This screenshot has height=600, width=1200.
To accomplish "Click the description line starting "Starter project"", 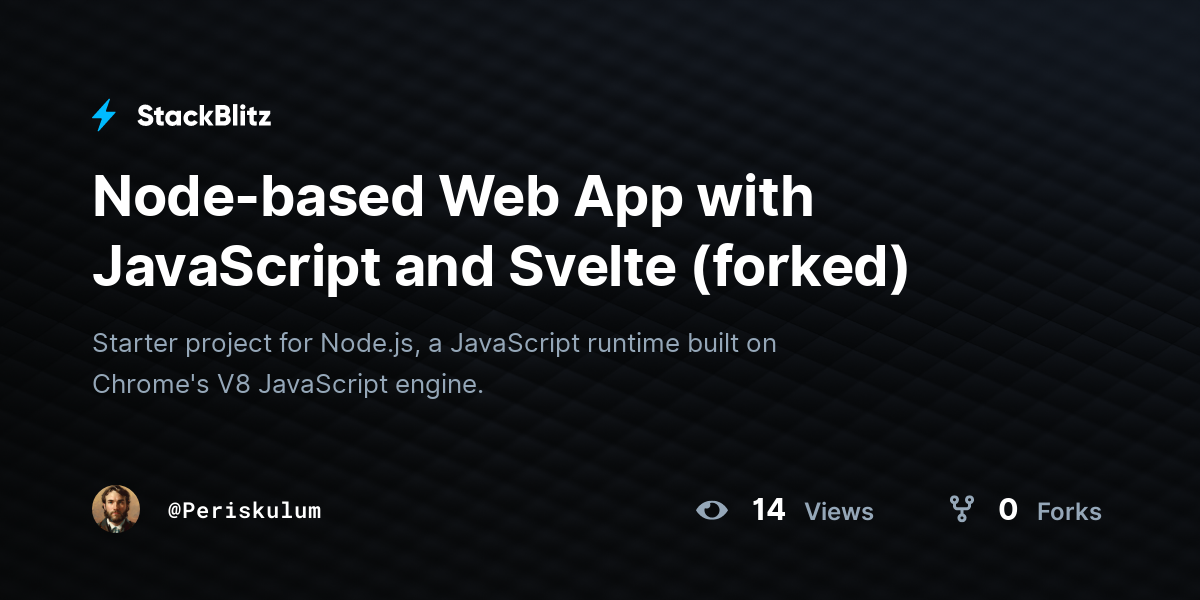I will click(x=435, y=344).
